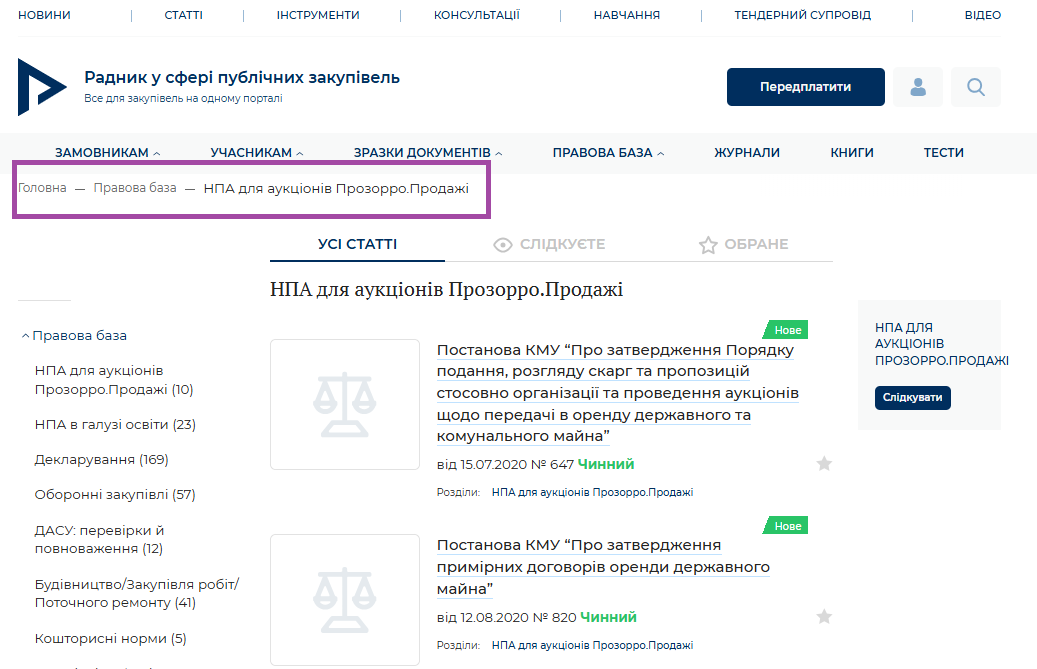Star the second article about Постанова № 820
Viewport: 1037px width, 669px height.
click(x=824, y=616)
